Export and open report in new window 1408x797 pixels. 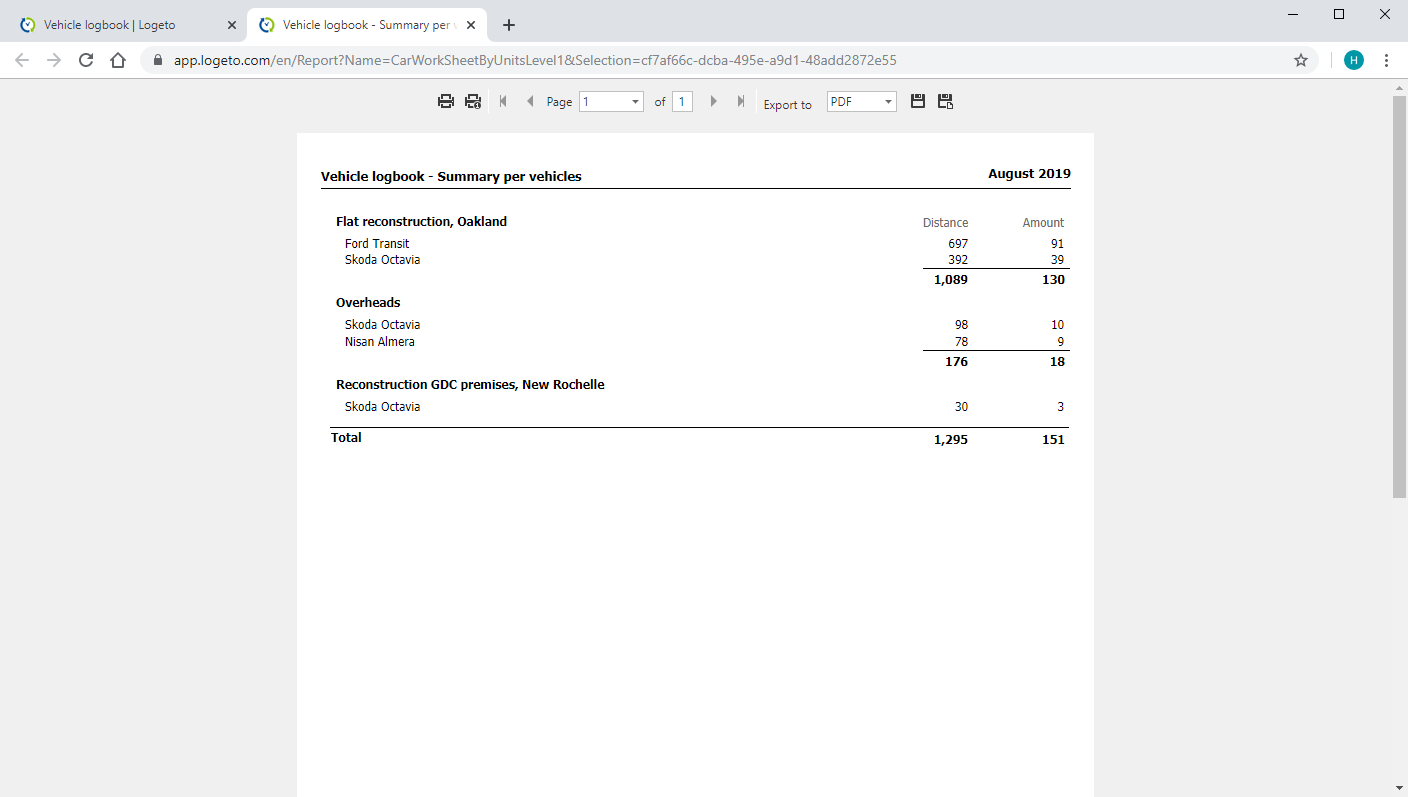tap(945, 101)
